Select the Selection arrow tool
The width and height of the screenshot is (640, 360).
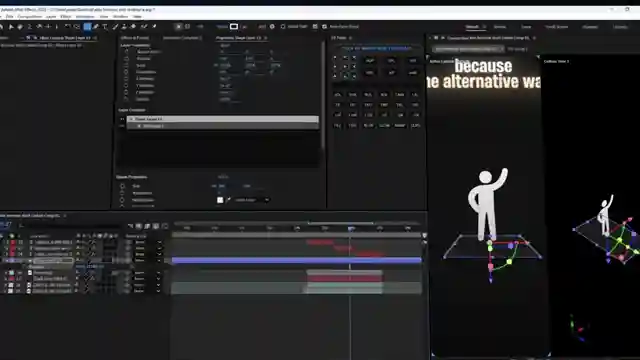coord(11,27)
